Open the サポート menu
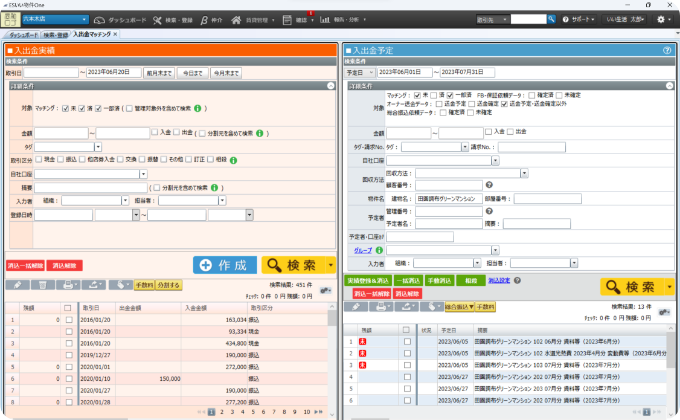The height and width of the screenshot is (420, 680). [579, 20]
